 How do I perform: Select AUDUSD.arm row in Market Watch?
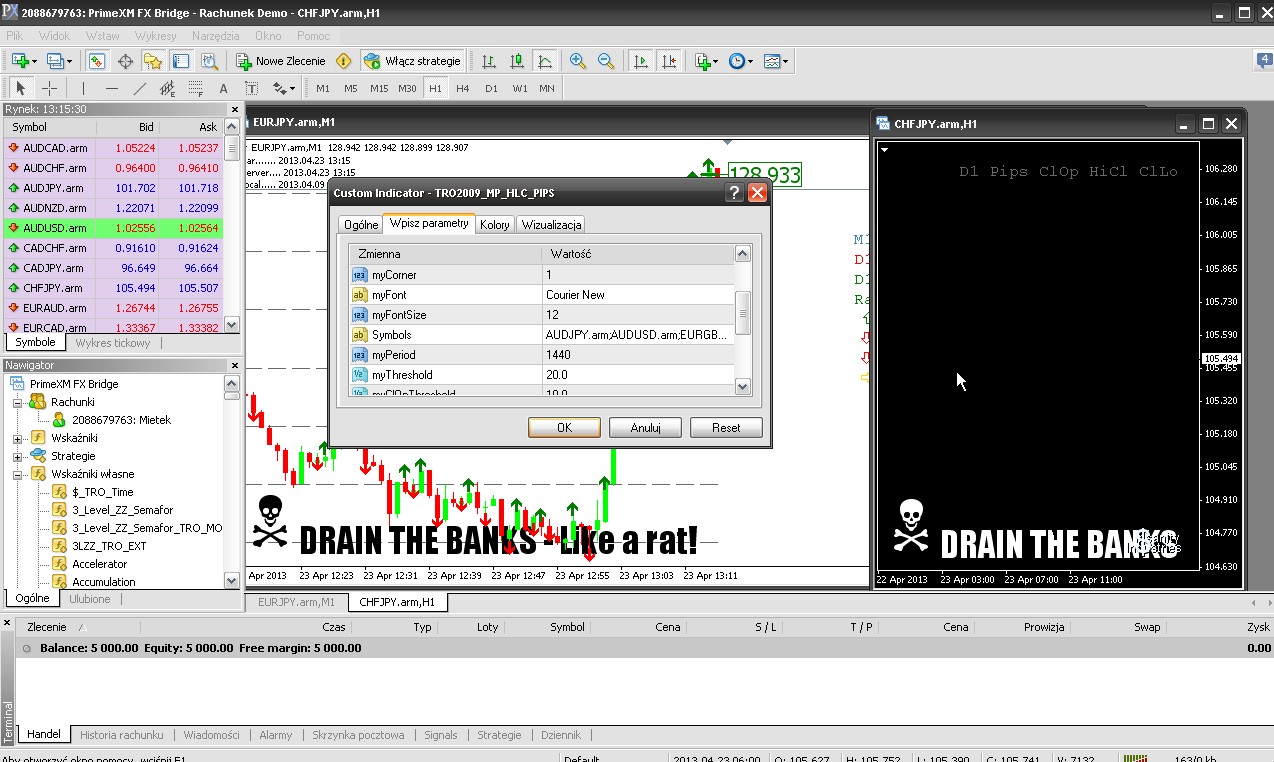(113, 228)
